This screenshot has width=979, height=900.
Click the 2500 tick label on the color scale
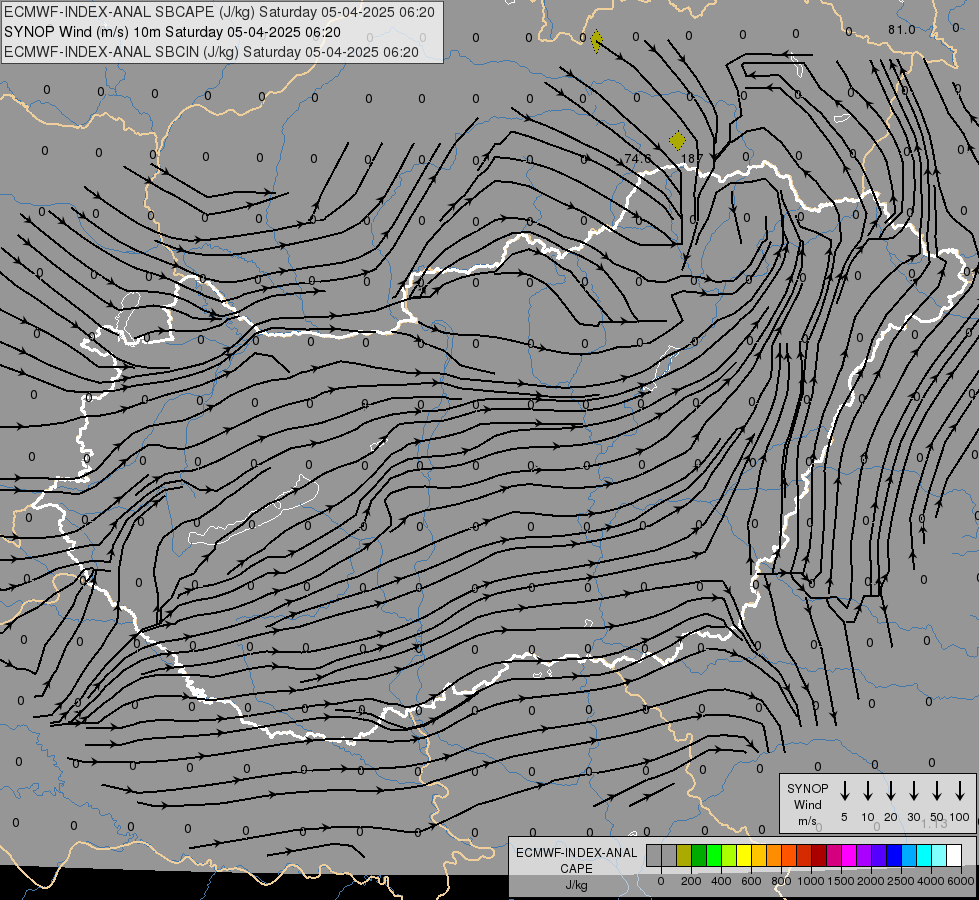[x=900, y=881]
